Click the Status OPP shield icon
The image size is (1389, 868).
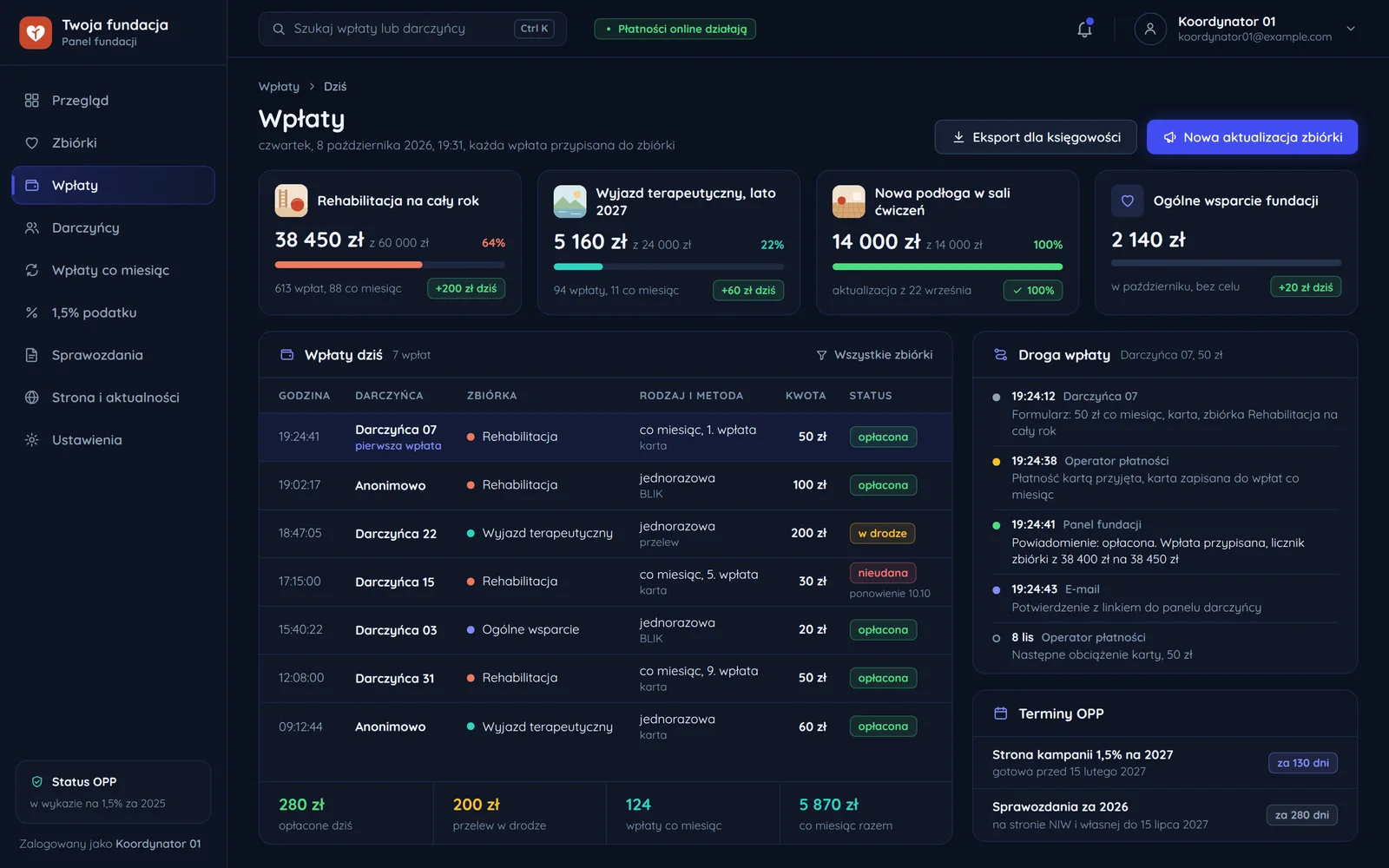pos(36,782)
